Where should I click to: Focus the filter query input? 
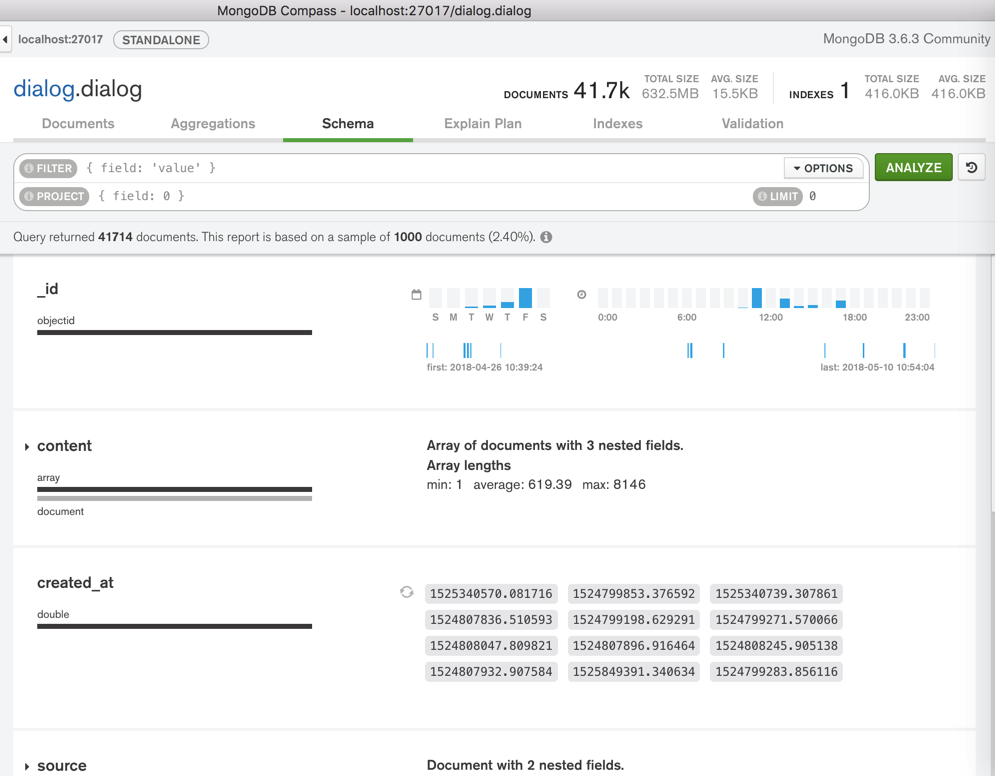point(434,168)
